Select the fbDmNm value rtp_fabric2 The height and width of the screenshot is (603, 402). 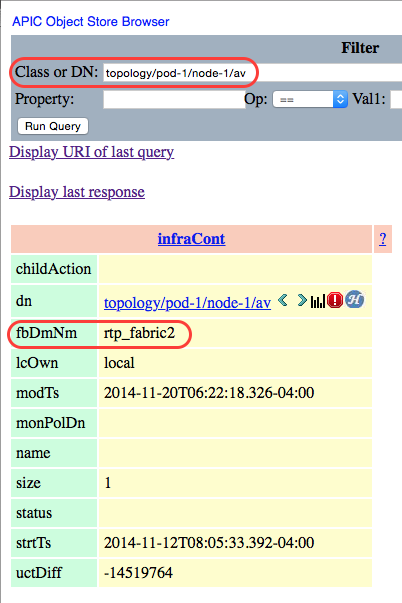tap(139, 333)
